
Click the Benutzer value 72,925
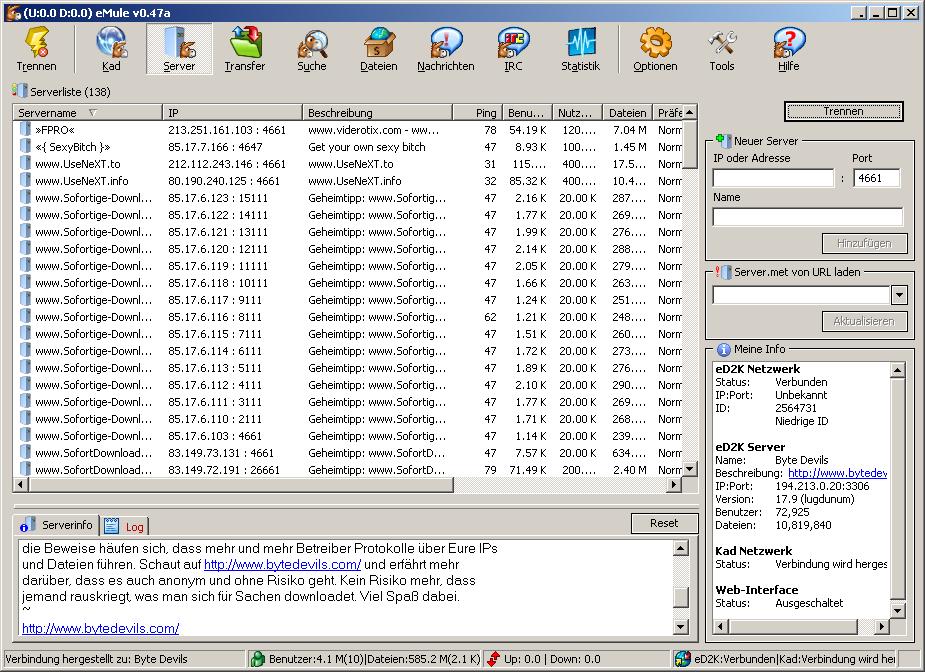(x=792, y=512)
